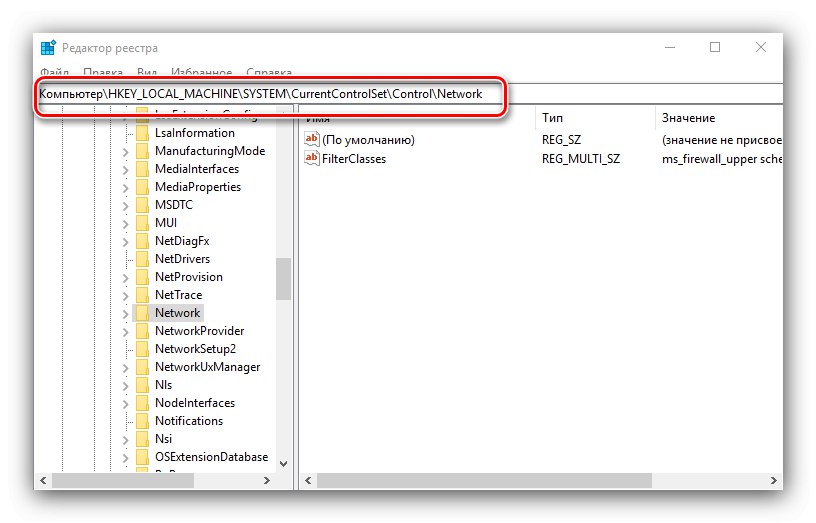Select the LsaInformation tree label
This screenshot has width=816, height=523.
tap(195, 133)
